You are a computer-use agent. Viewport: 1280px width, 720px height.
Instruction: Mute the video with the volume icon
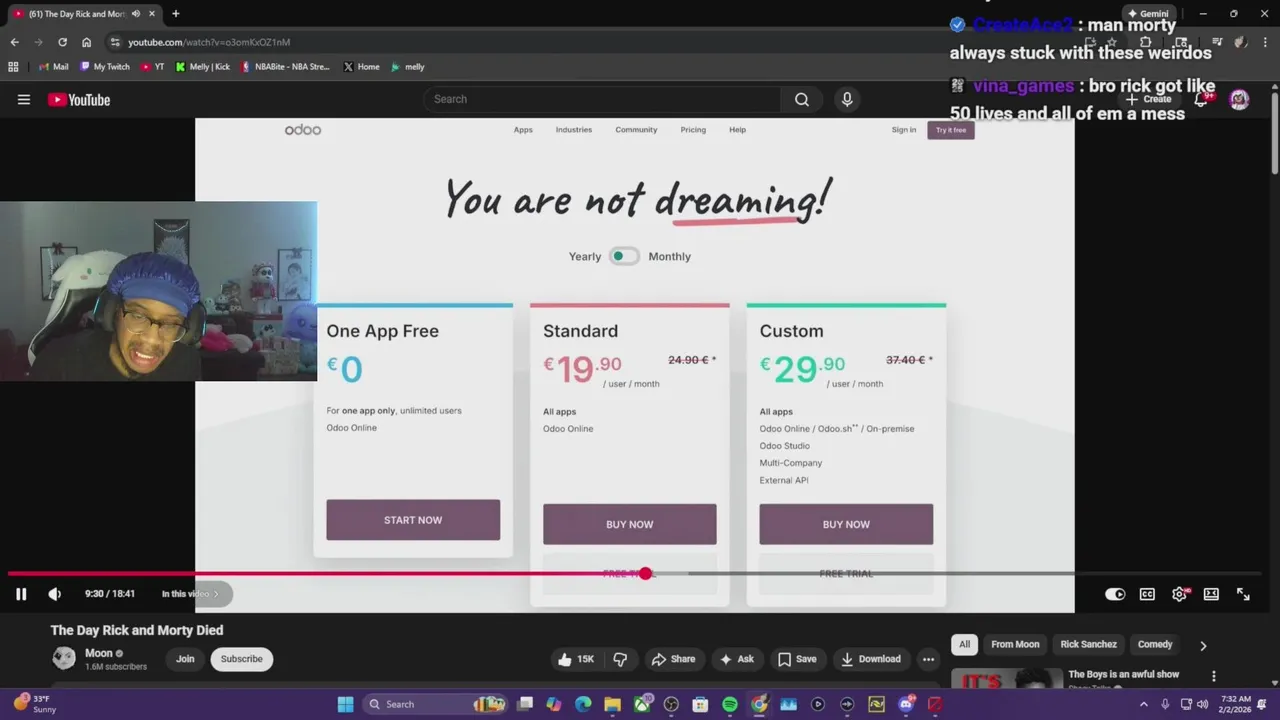coord(55,594)
